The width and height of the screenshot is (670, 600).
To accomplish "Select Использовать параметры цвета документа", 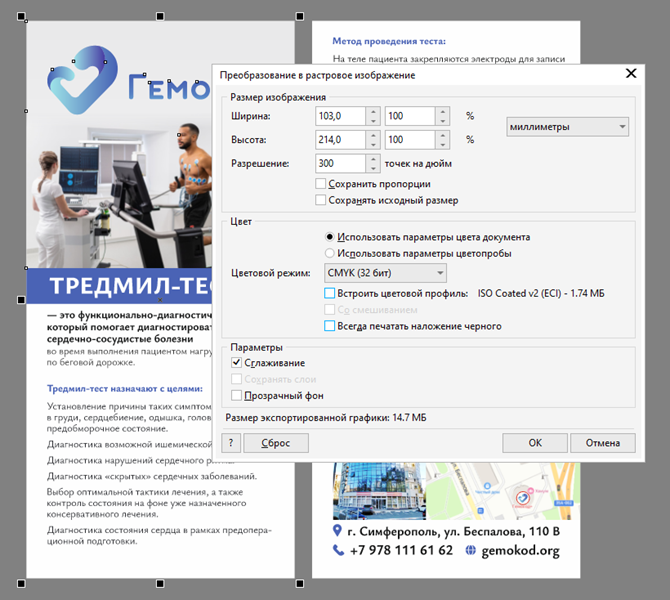I will pyautogui.click(x=329, y=237).
